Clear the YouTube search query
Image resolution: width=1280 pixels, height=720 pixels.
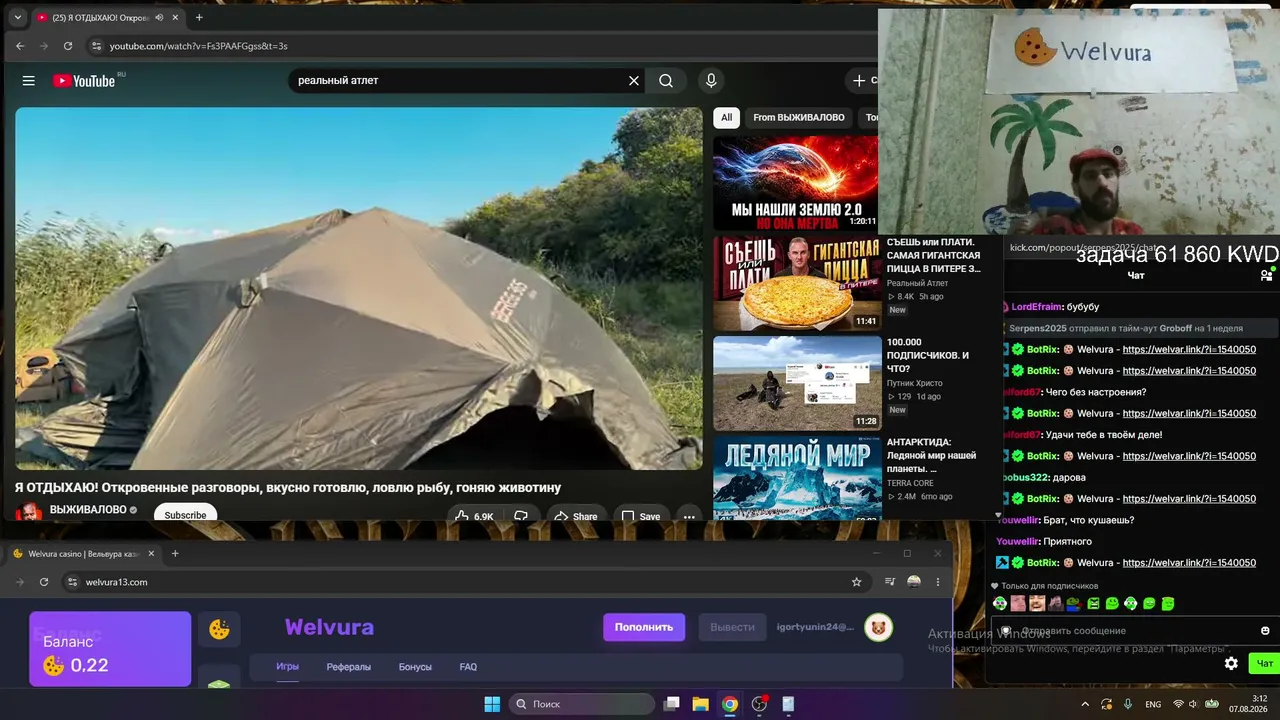(x=633, y=81)
